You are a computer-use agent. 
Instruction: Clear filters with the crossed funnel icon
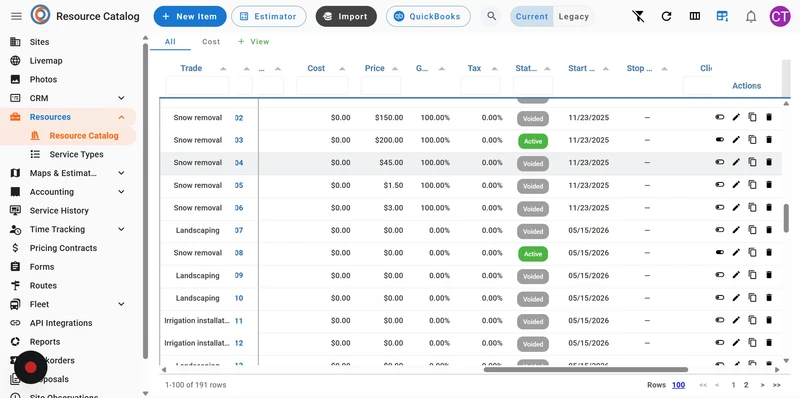coord(638,16)
